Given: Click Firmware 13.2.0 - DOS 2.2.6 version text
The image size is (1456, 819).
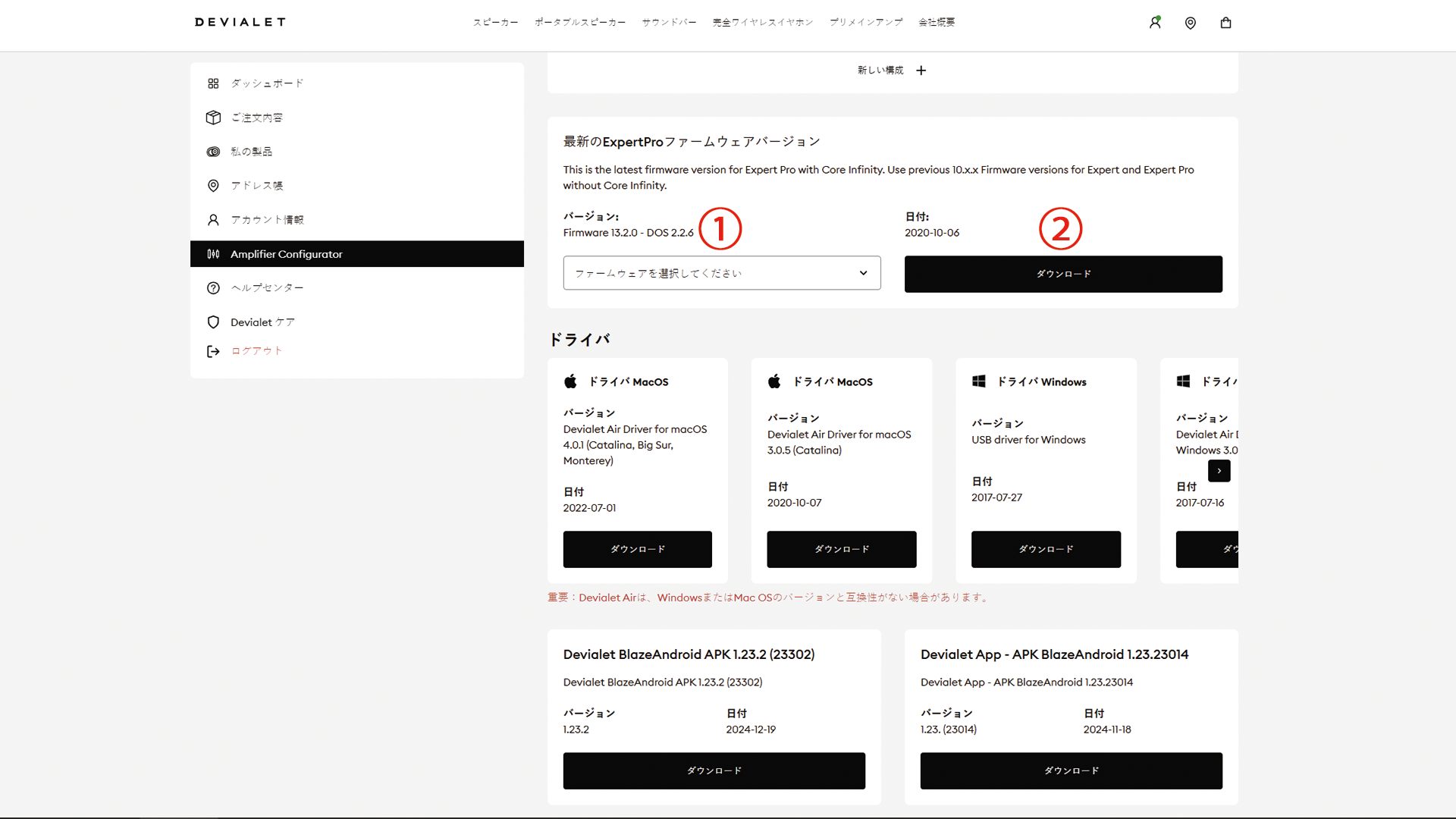Looking at the screenshot, I should (x=628, y=233).
